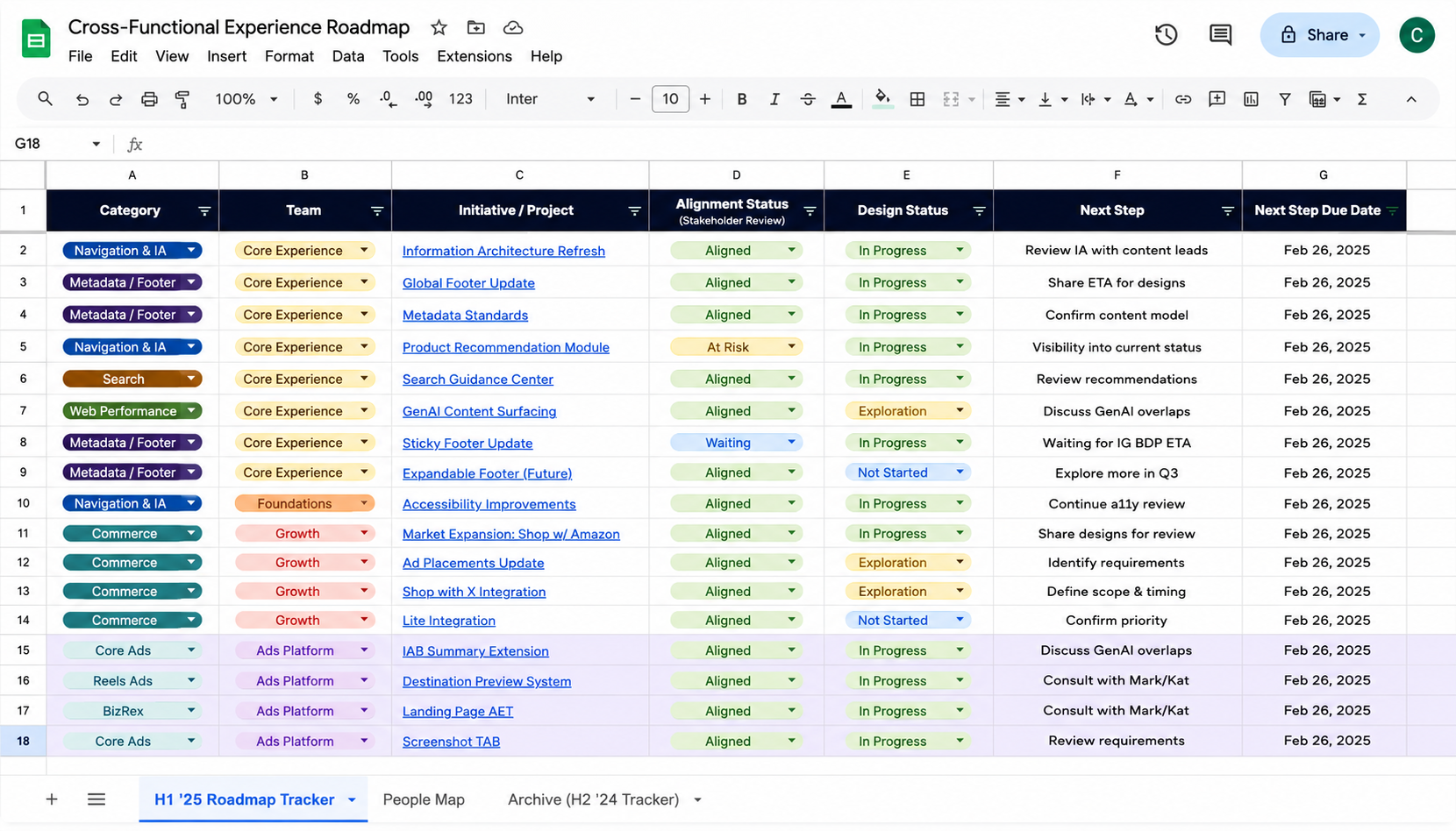This screenshot has width=1456, height=831.
Task: Add a new sheet
Action: pos(52,799)
